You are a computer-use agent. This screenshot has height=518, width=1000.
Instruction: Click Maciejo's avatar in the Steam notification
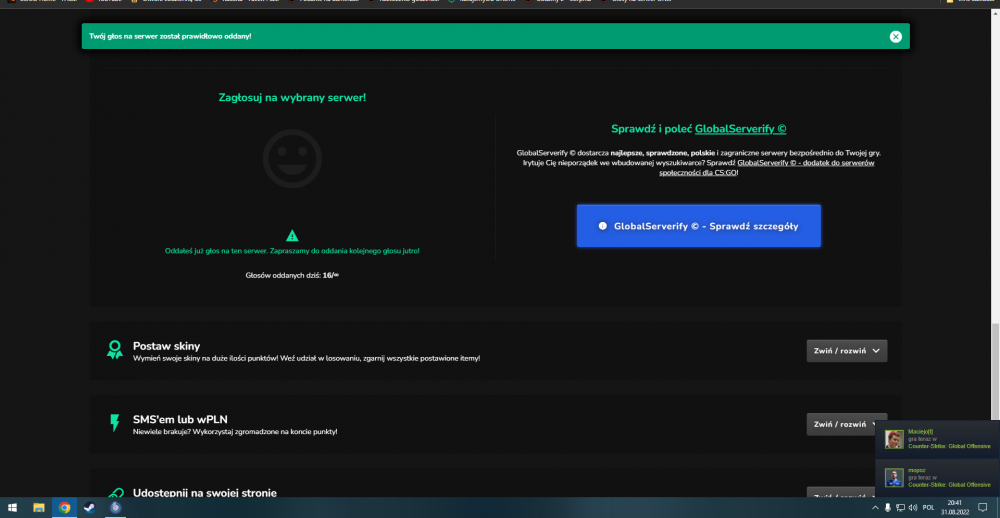click(x=894, y=439)
